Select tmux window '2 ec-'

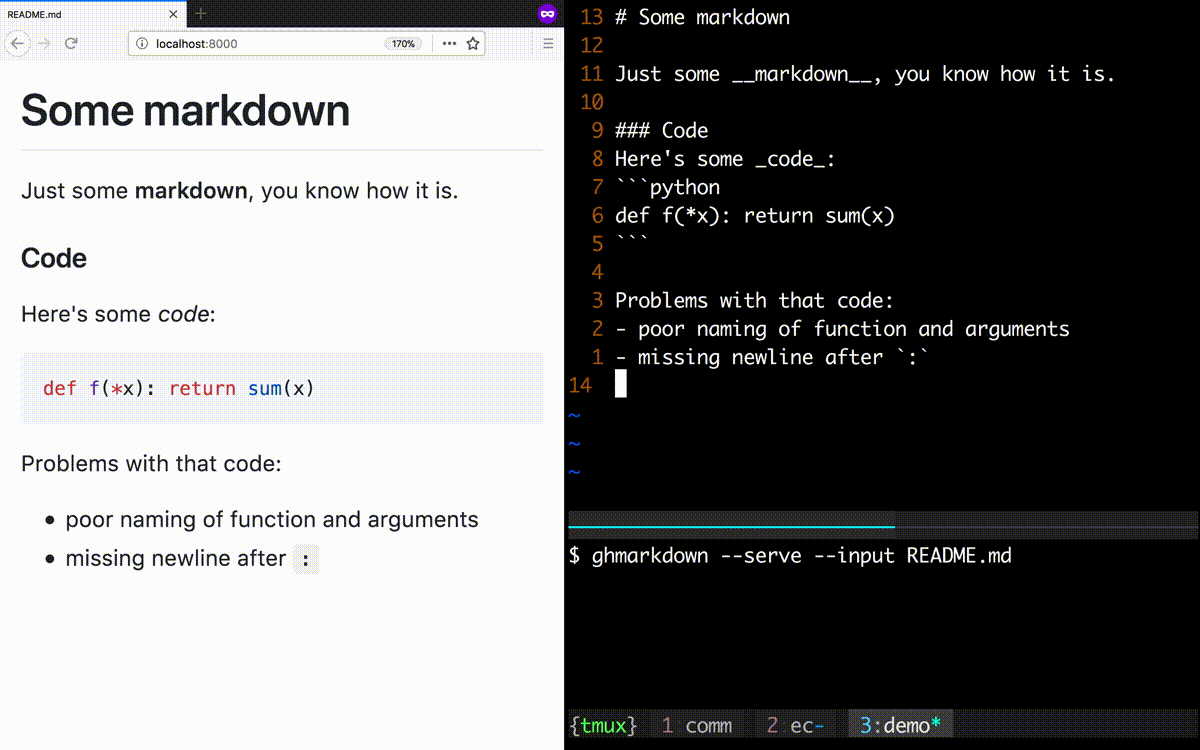[x=795, y=726]
